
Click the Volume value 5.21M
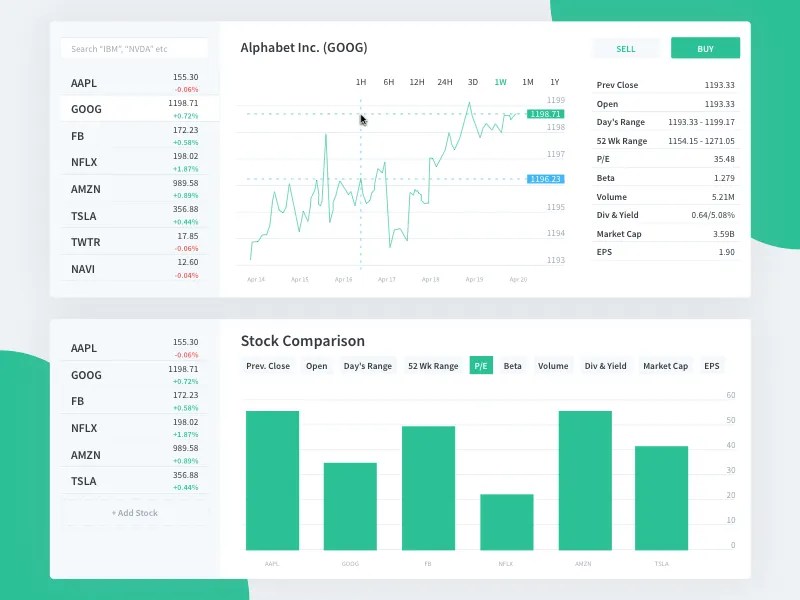coord(723,197)
